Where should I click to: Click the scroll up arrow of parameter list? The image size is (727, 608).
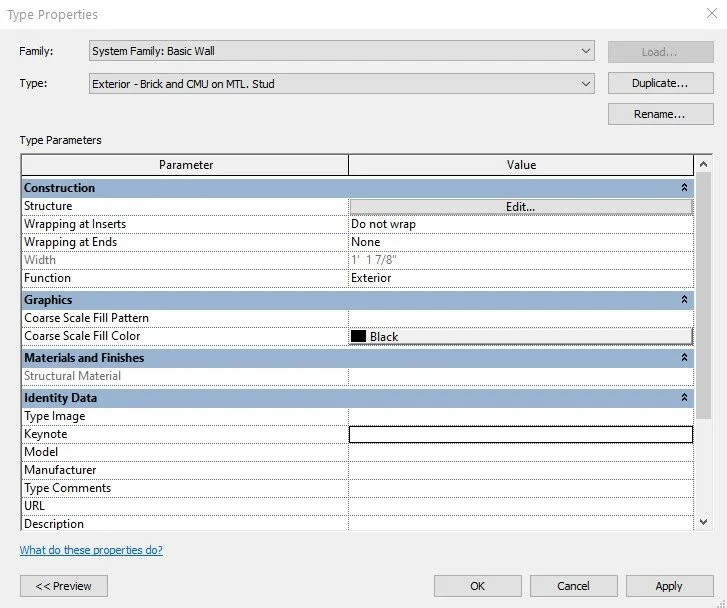[x=703, y=164]
